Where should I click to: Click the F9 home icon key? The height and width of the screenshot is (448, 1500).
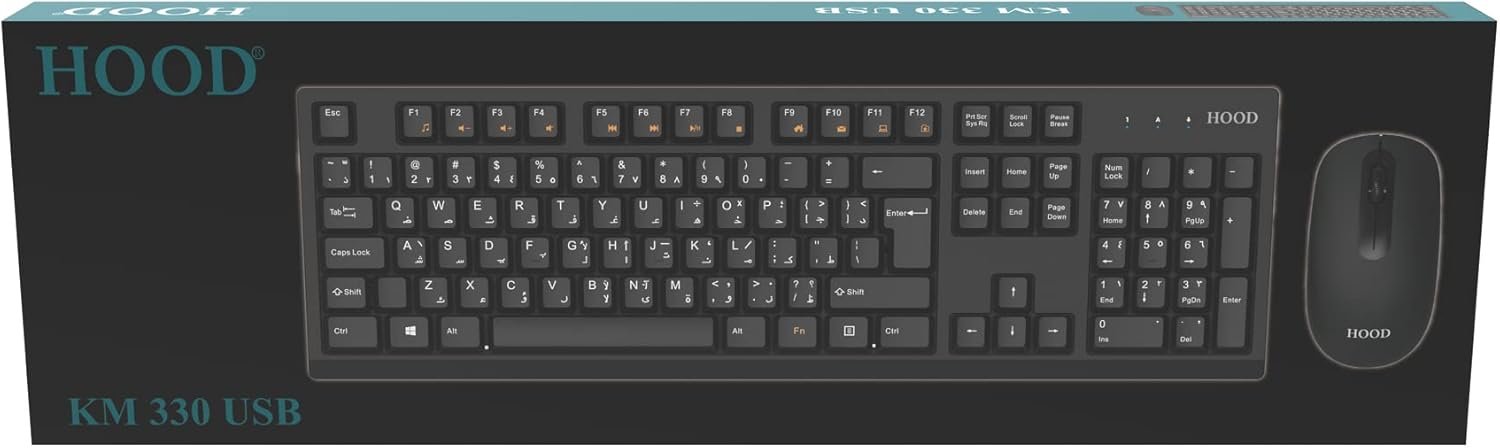(794, 121)
